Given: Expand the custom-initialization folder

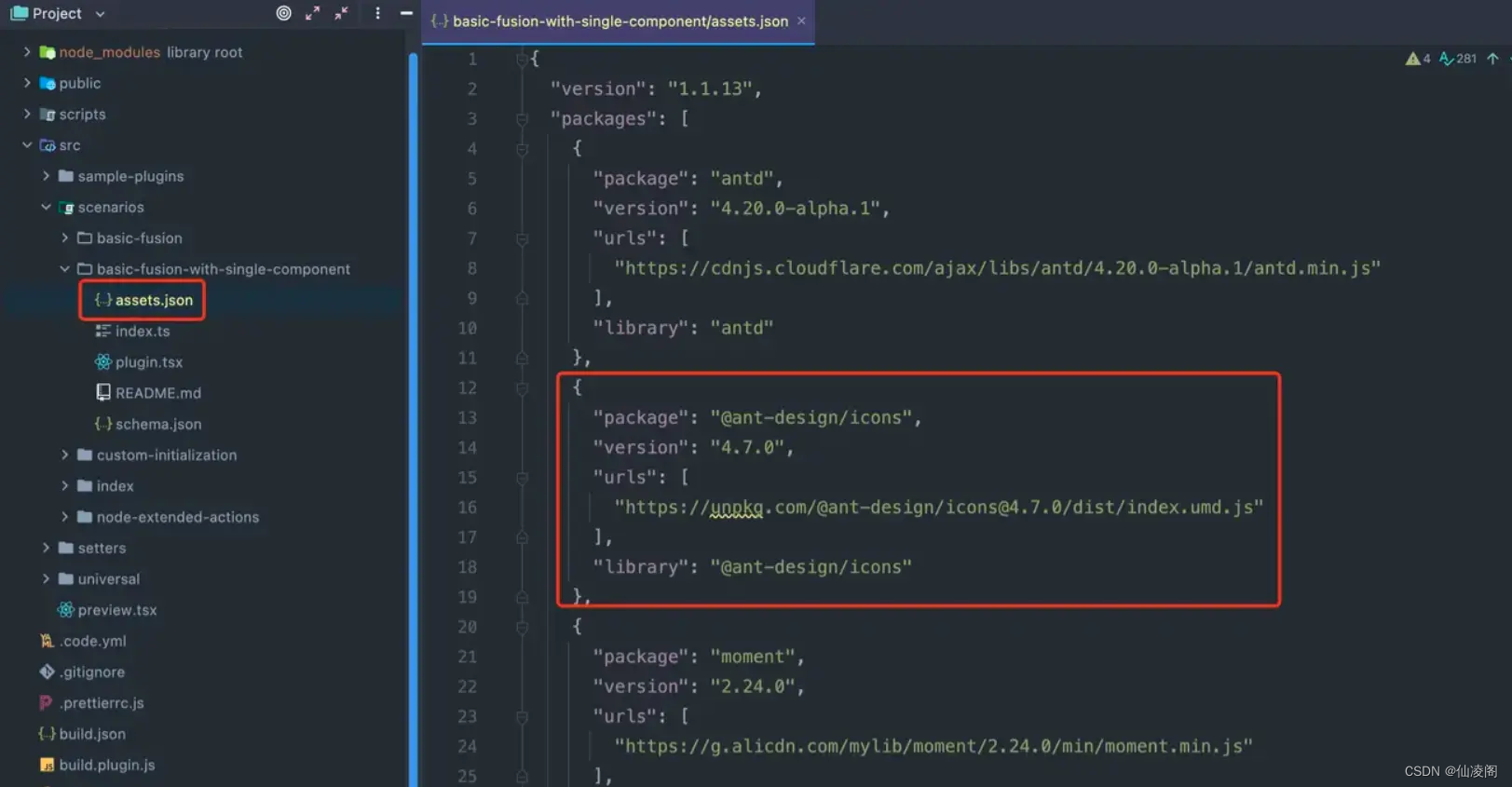Looking at the screenshot, I should 64,455.
